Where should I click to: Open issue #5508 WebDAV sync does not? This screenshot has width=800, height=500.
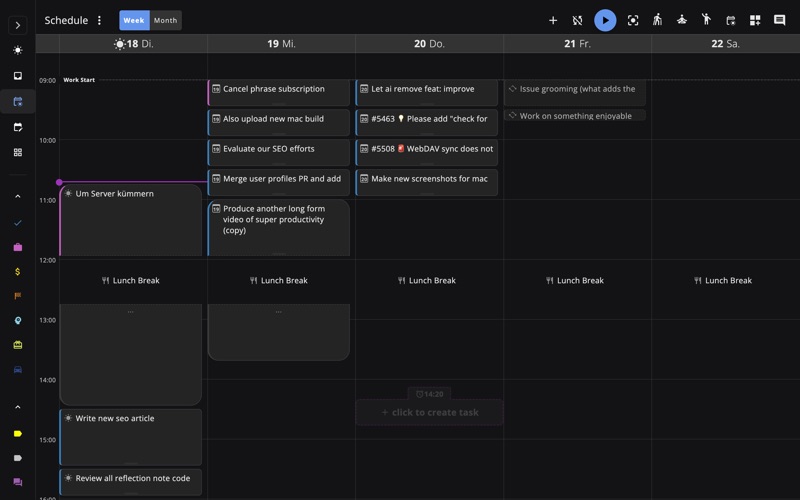tap(427, 153)
